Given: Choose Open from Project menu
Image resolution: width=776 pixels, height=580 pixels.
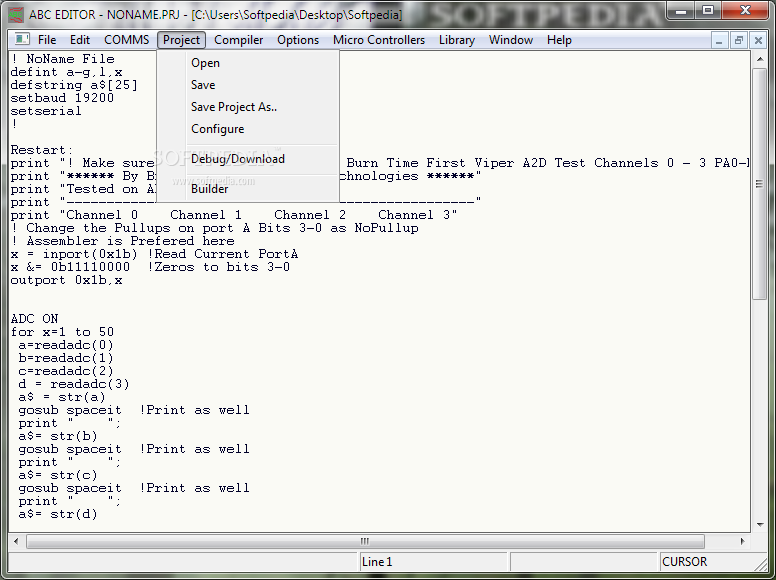Looking at the screenshot, I should 248,63.
